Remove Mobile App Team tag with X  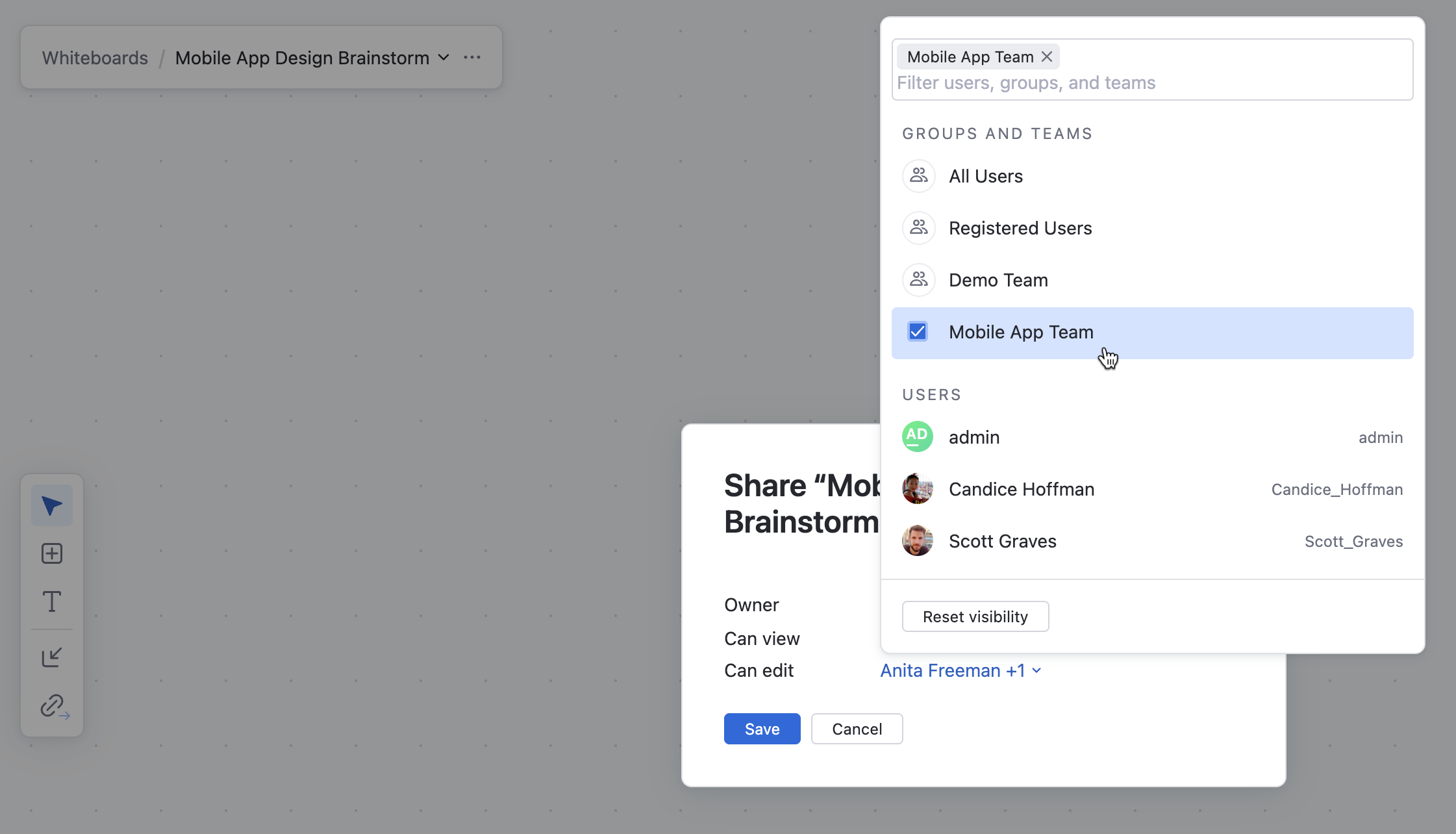1047,57
